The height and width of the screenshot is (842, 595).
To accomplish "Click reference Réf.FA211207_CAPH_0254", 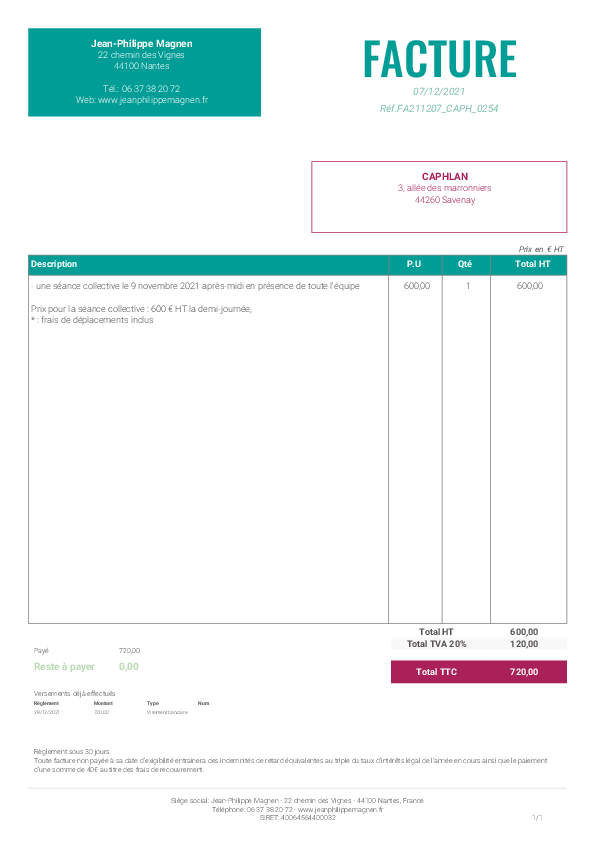I will [439, 108].
